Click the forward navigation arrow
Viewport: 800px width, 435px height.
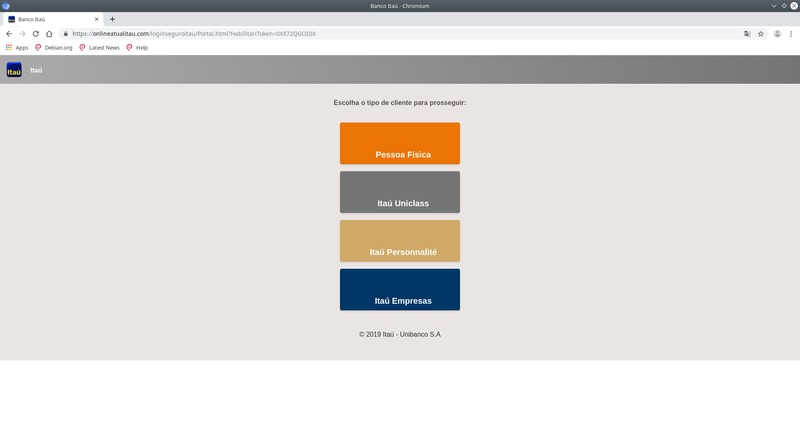point(22,34)
